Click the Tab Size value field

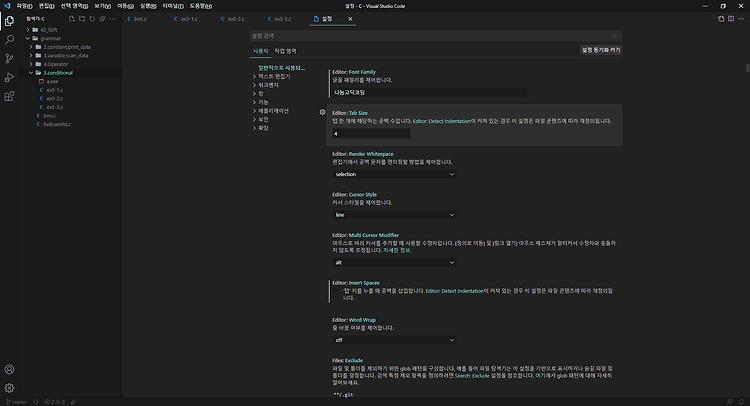371,133
